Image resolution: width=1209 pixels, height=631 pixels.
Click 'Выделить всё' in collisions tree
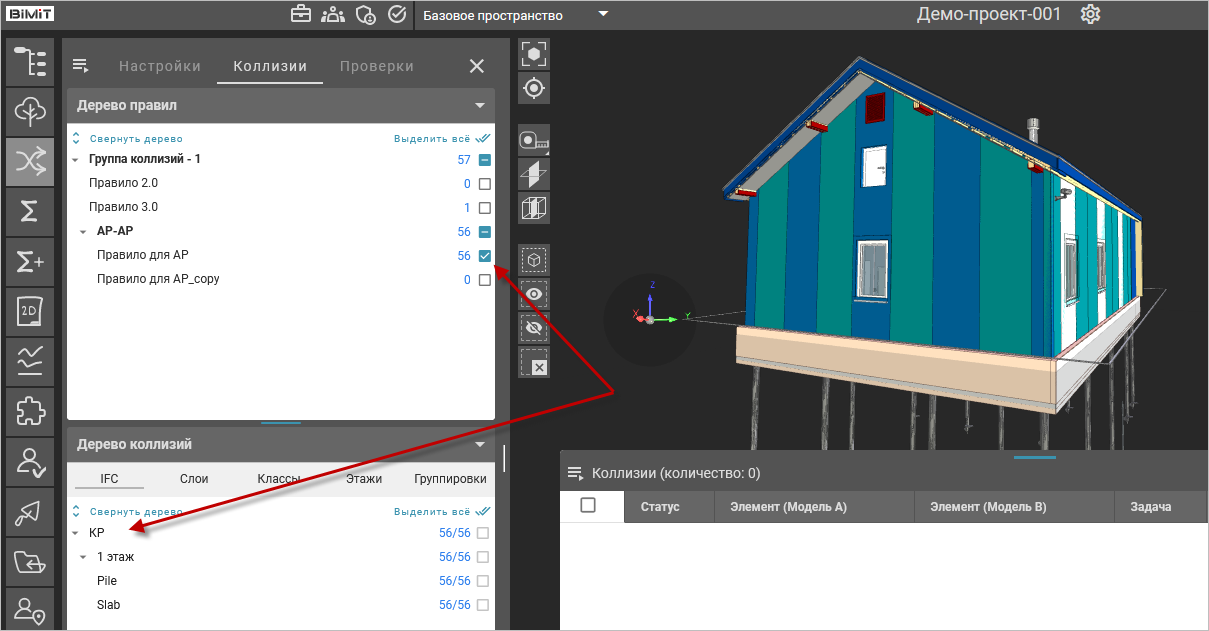pos(432,509)
